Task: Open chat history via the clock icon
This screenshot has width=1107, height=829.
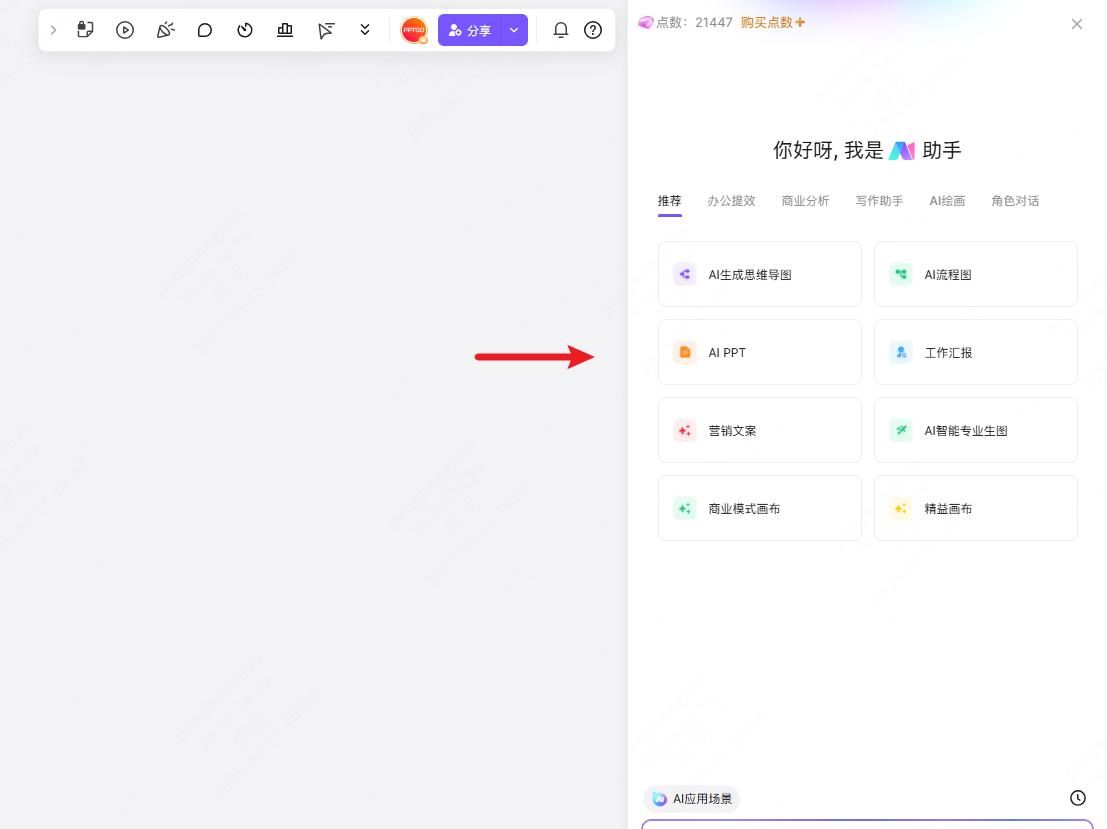Action: [1077, 797]
